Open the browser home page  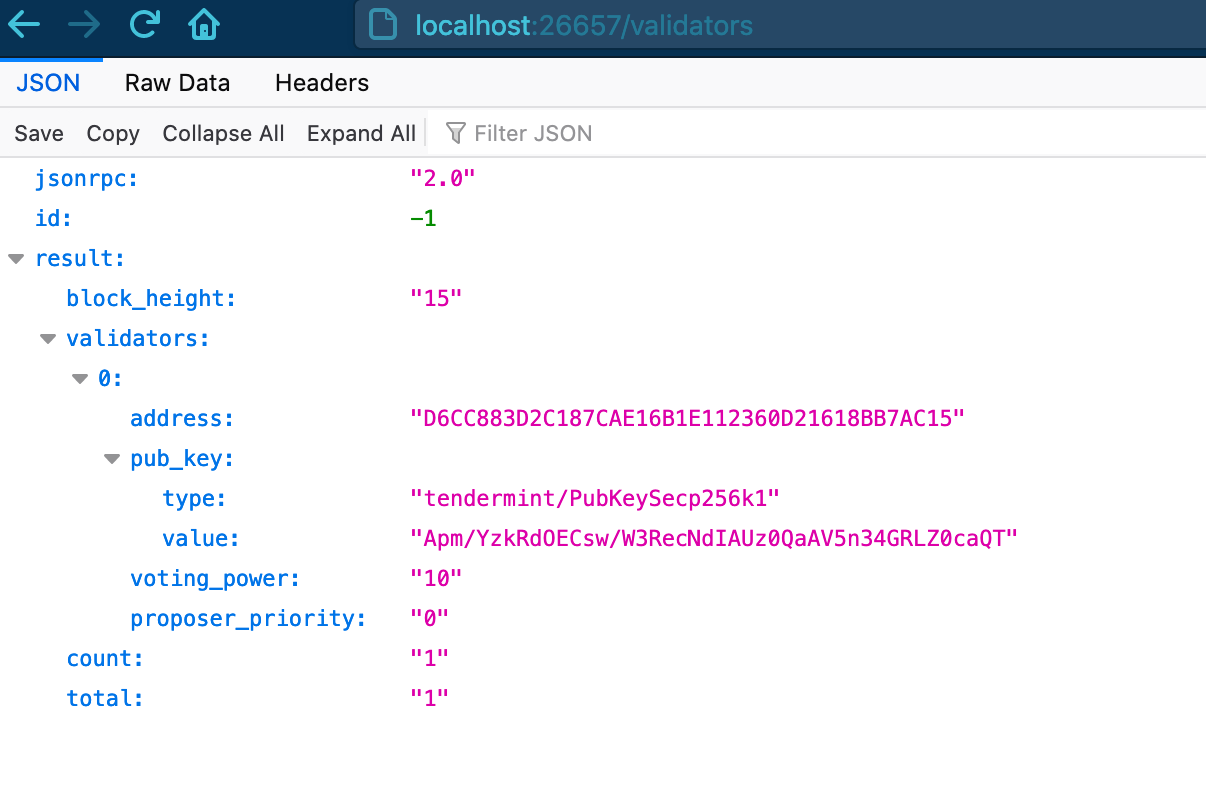coord(203,26)
